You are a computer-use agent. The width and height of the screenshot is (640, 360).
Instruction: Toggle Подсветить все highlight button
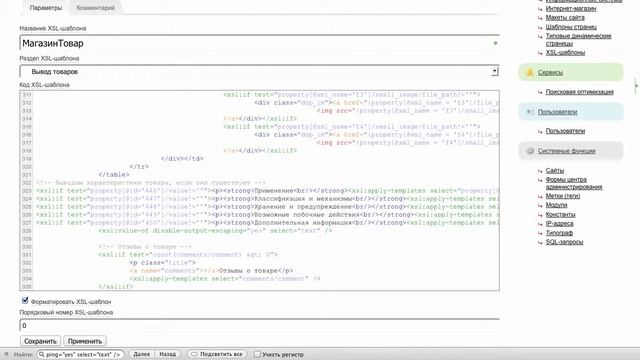coord(217,354)
